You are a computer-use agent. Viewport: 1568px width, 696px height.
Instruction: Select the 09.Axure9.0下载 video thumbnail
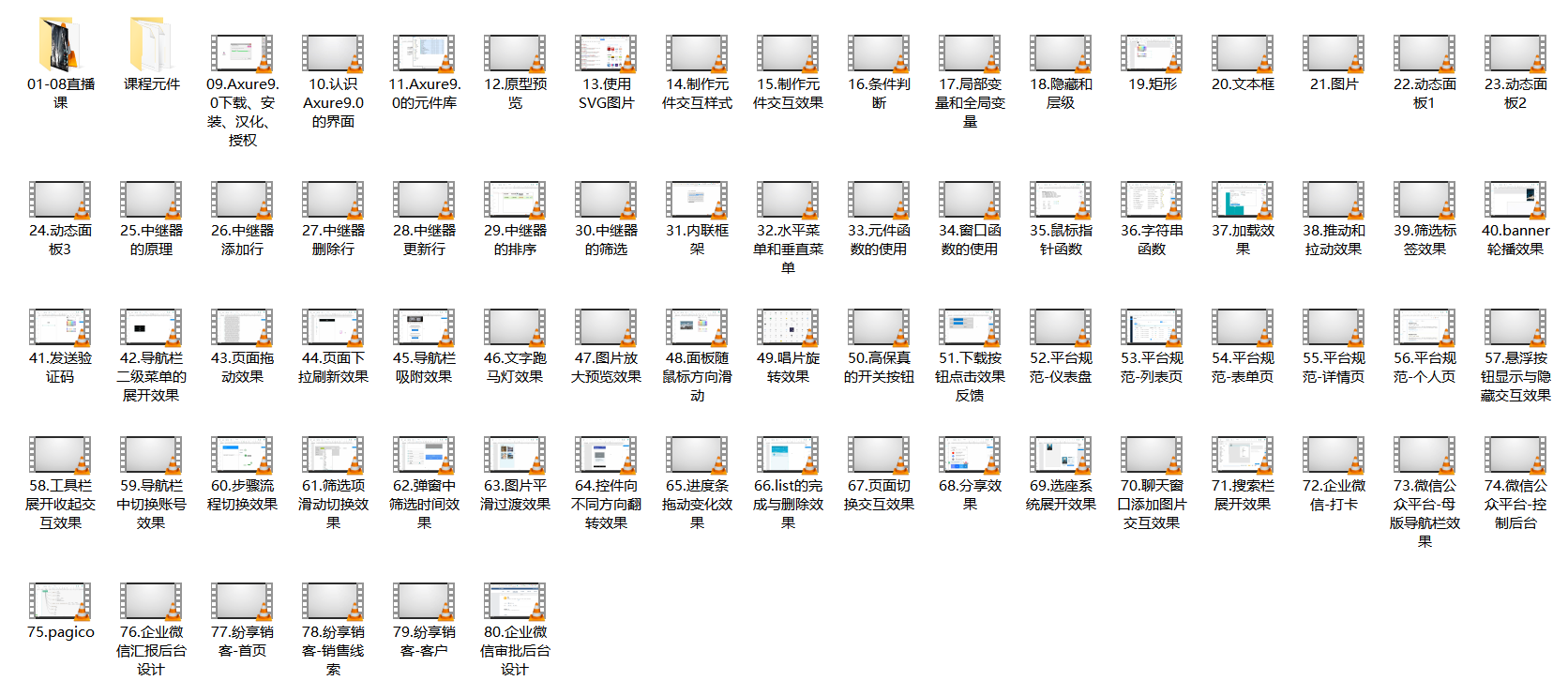point(242,54)
